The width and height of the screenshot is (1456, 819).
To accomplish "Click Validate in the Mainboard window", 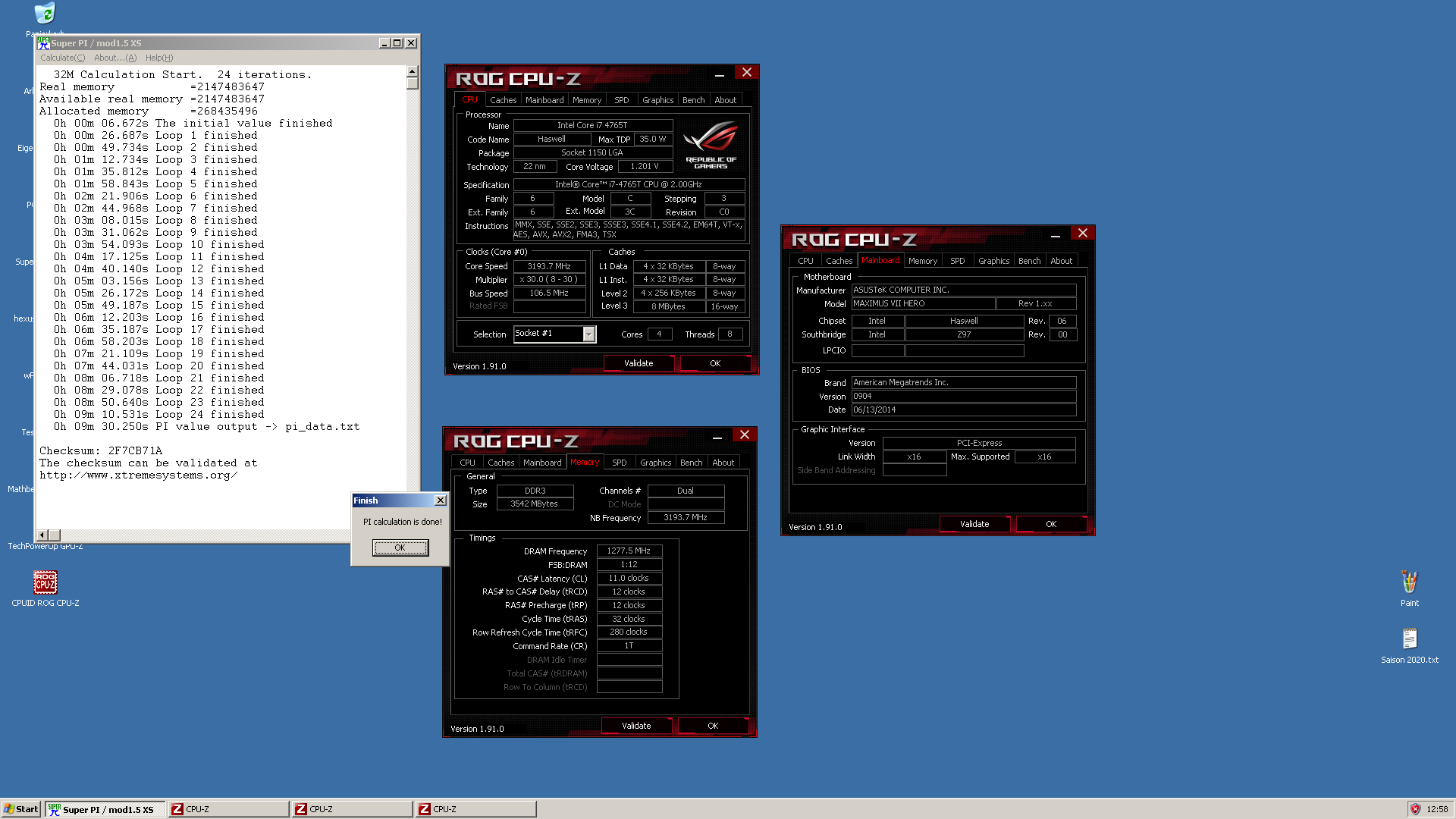I will [974, 524].
